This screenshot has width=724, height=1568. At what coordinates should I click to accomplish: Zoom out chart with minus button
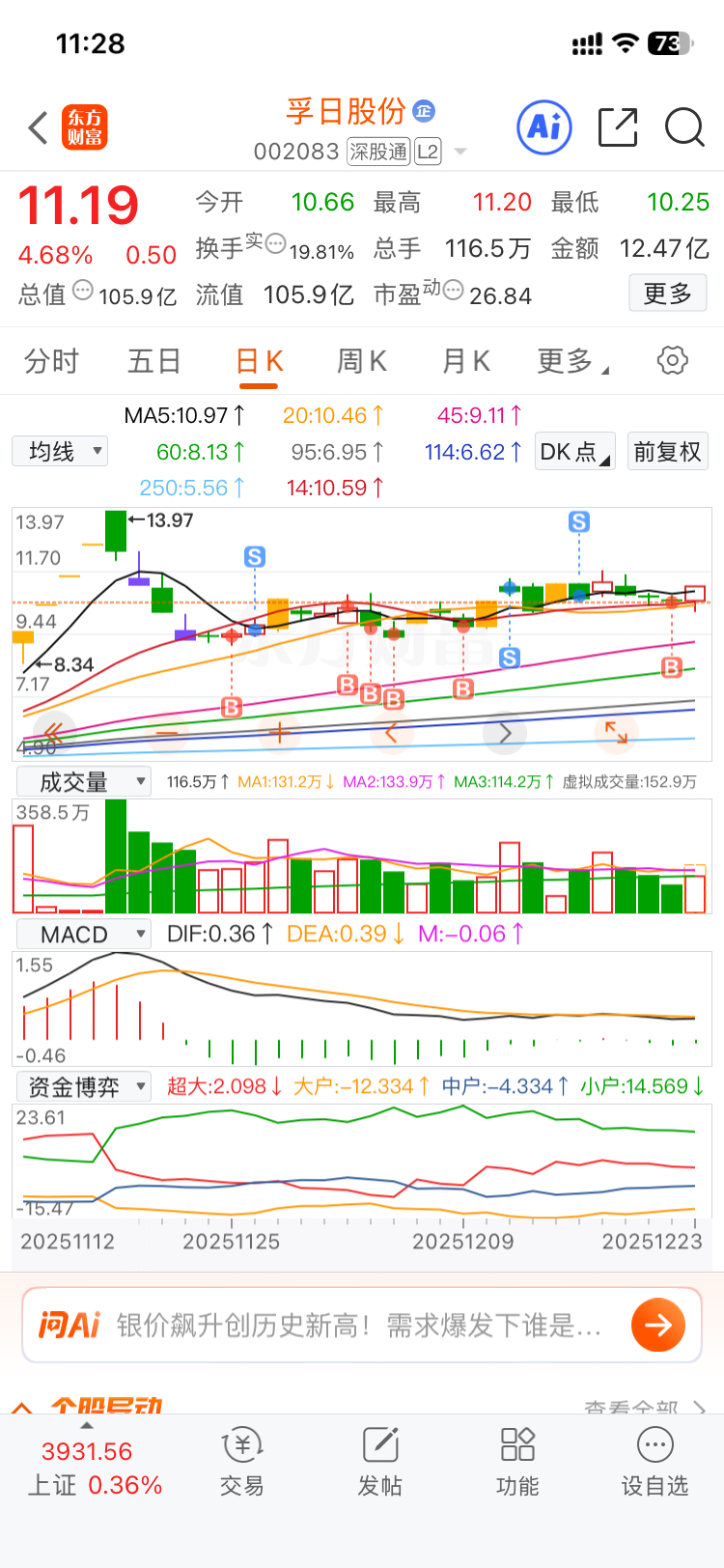coord(167,734)
